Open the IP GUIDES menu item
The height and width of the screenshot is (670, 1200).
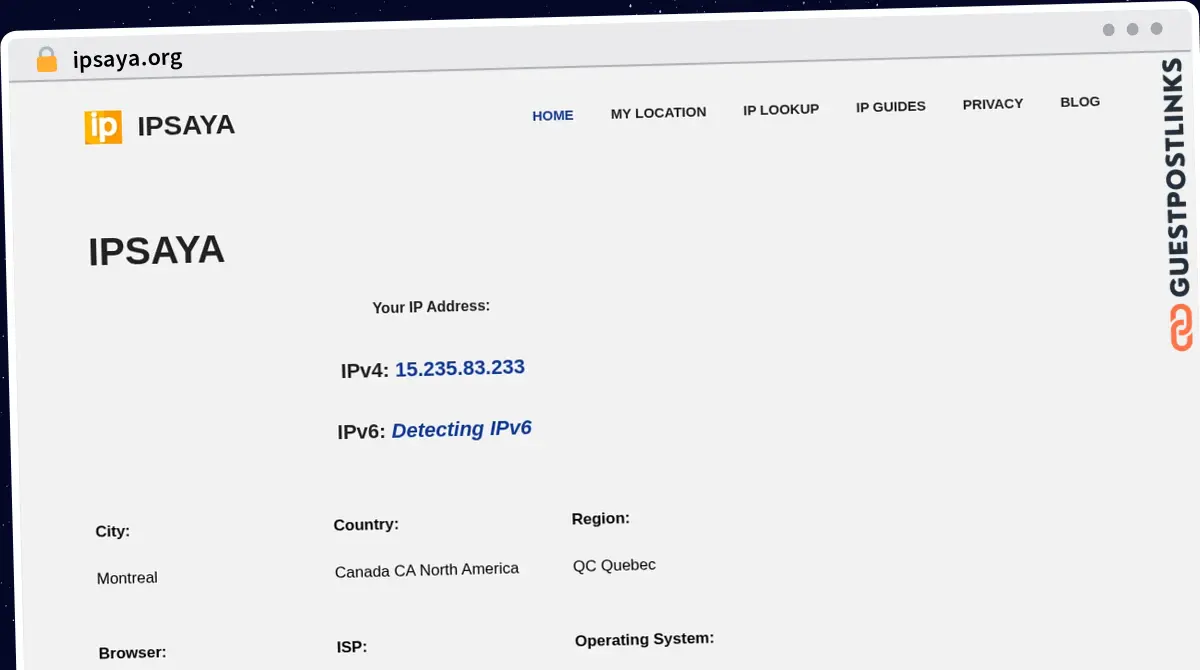click(x=891, y=106)
